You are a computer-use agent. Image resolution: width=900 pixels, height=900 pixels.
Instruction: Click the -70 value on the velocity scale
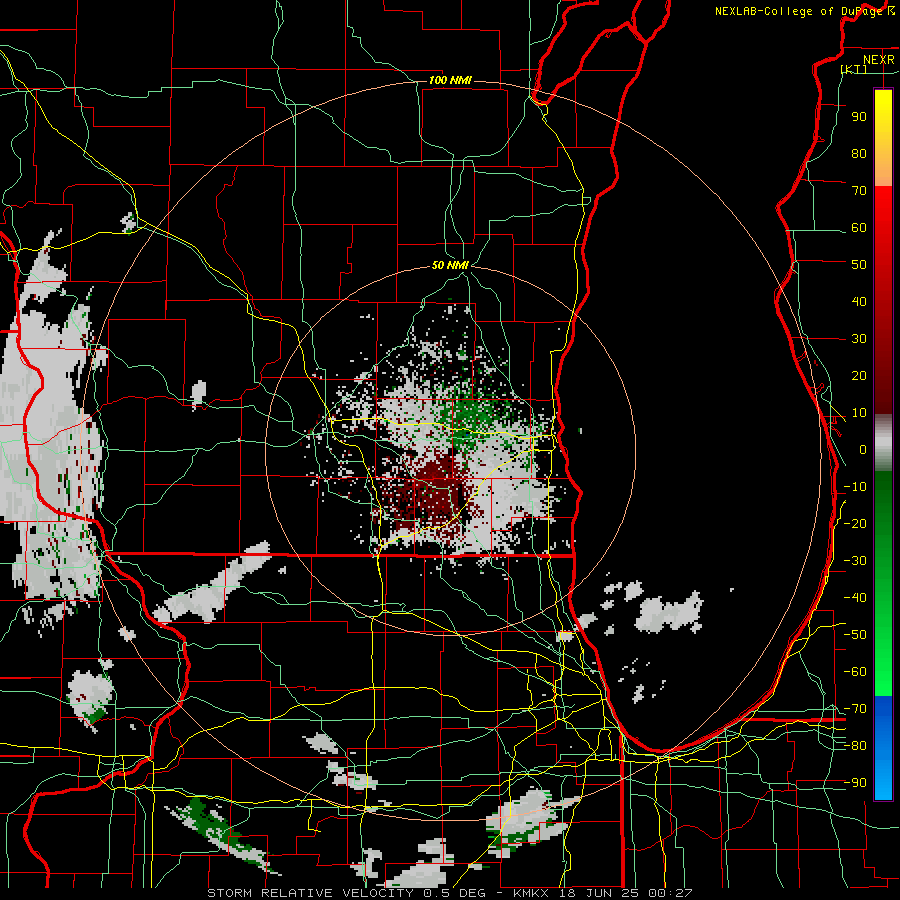[855, 709]
